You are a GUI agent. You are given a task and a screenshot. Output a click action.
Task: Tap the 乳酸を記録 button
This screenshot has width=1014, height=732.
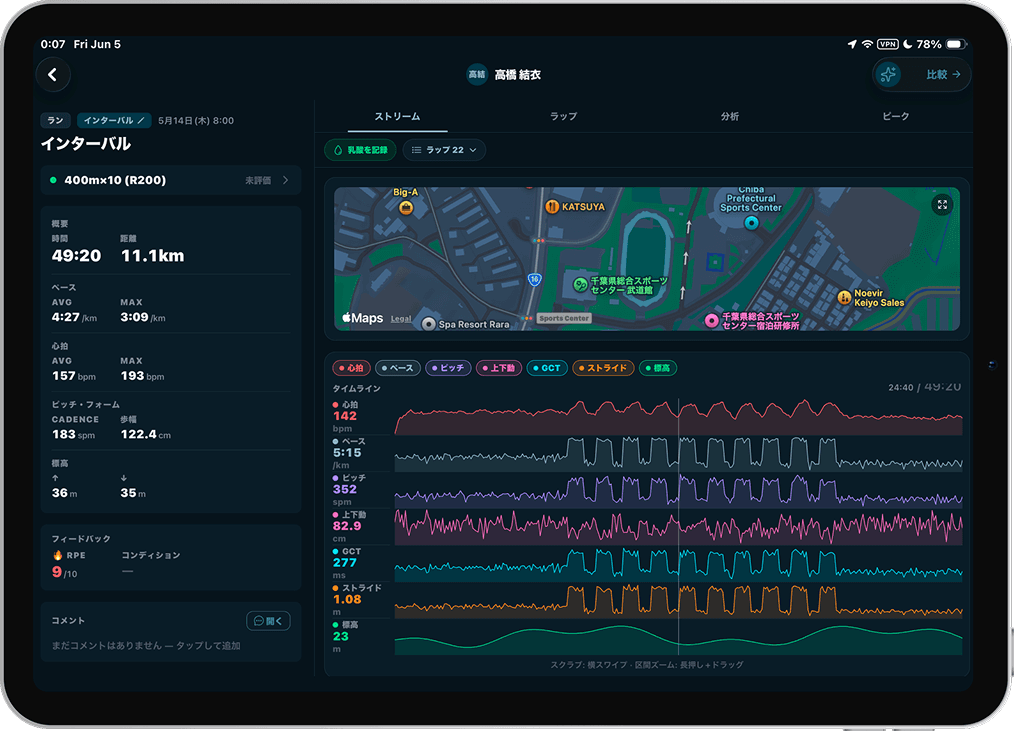[x=360, y=150]
